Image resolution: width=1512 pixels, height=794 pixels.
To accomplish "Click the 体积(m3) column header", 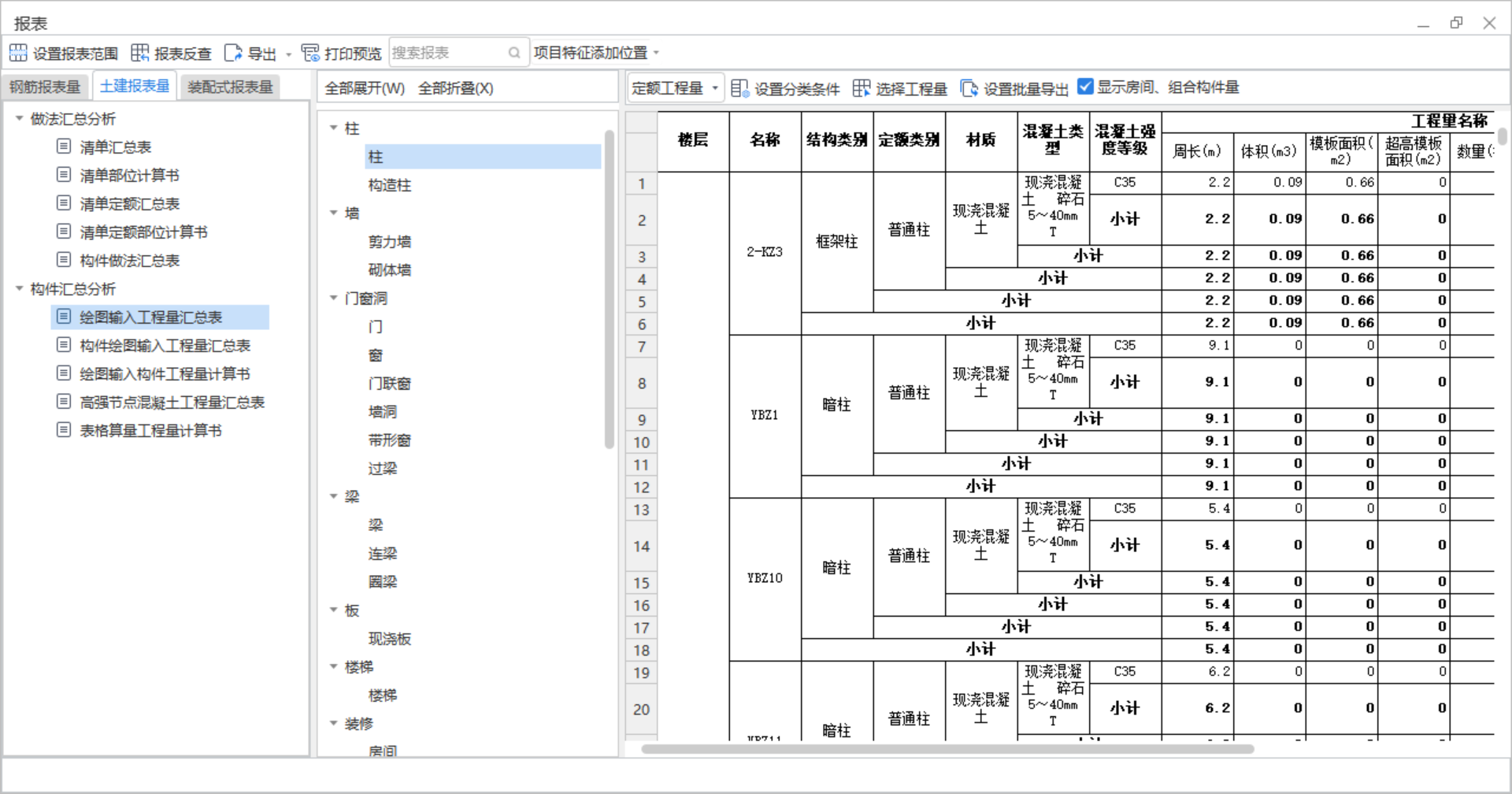I will (x=1269, y=151).
